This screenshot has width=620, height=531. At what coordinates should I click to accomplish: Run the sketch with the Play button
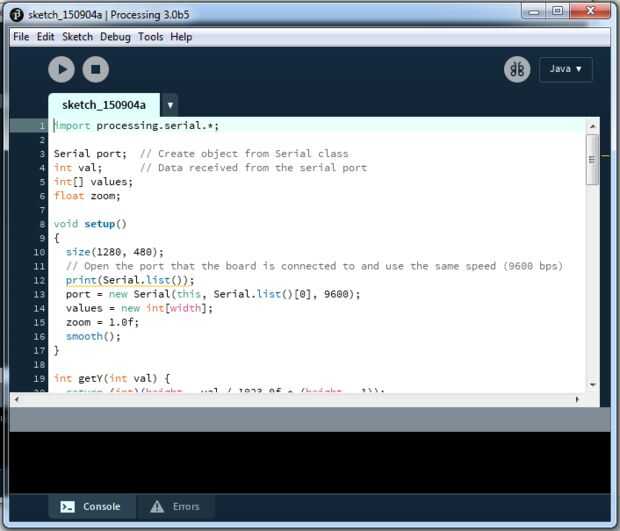tap(61, 70)
